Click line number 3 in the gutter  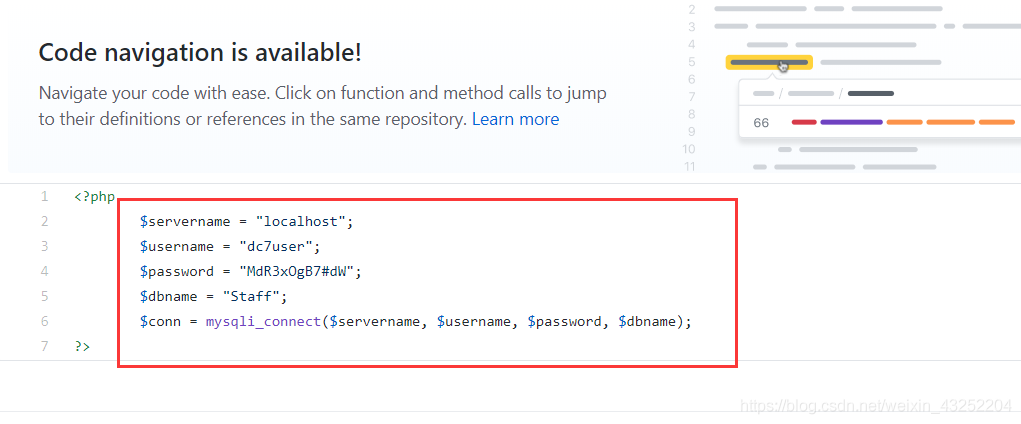[x=44, y=246]
